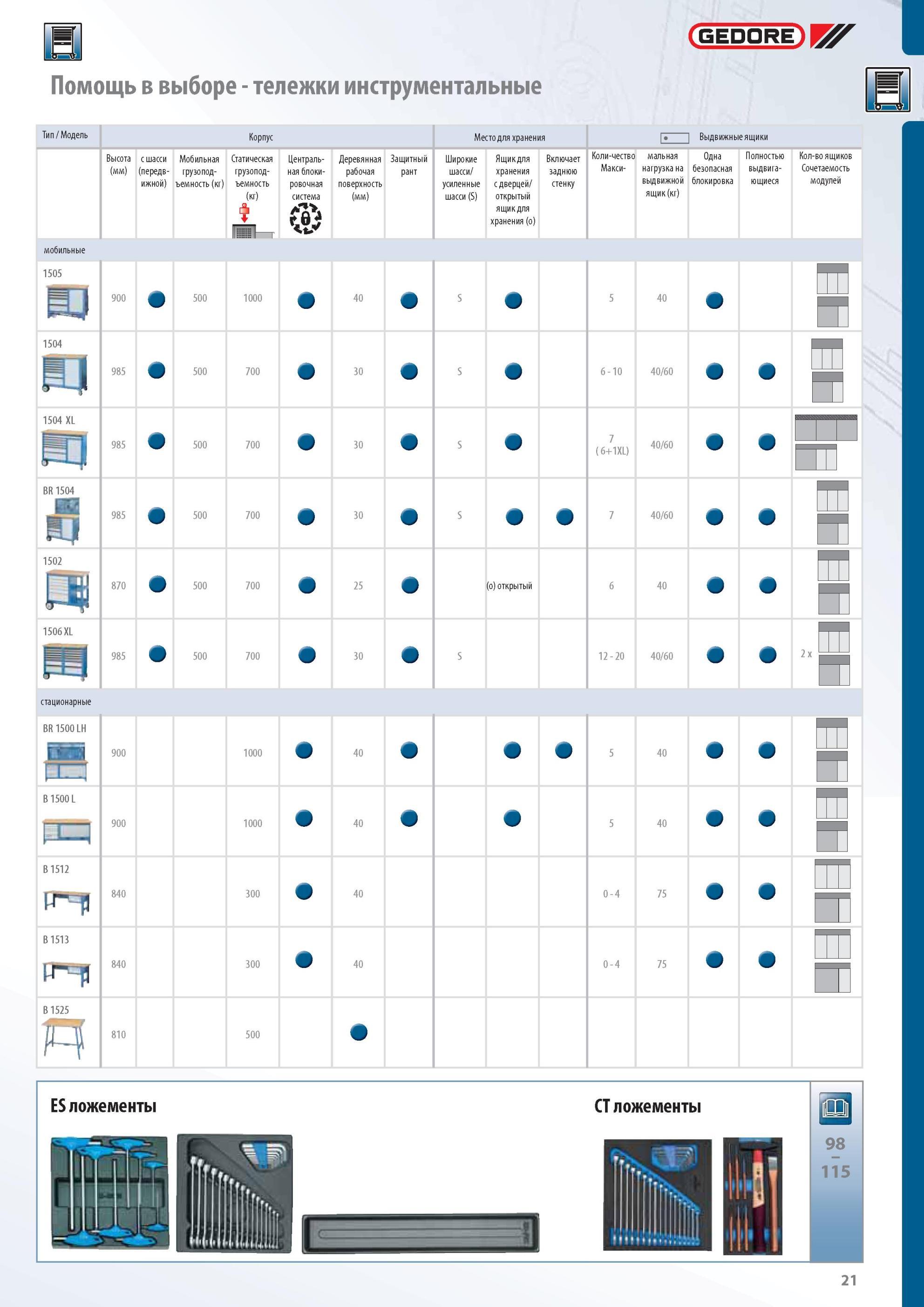
Task: Click the upper module diagram in the 1504 row
Action: pos(827,354)
